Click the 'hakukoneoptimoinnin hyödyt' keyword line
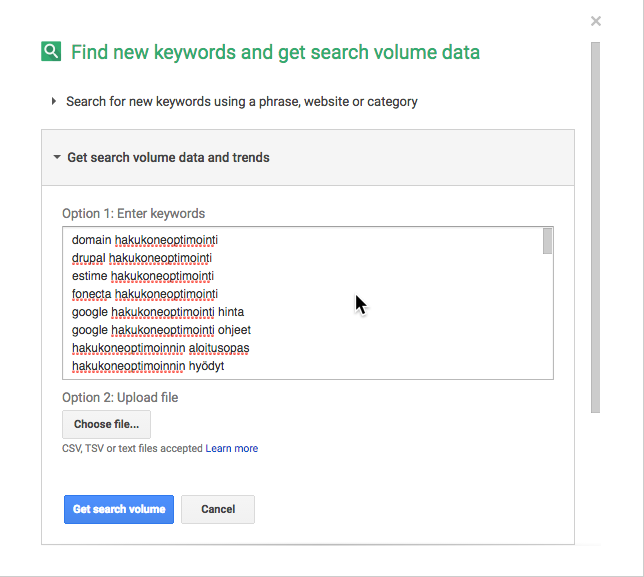 pyautogui.click(x=148, y=366)
